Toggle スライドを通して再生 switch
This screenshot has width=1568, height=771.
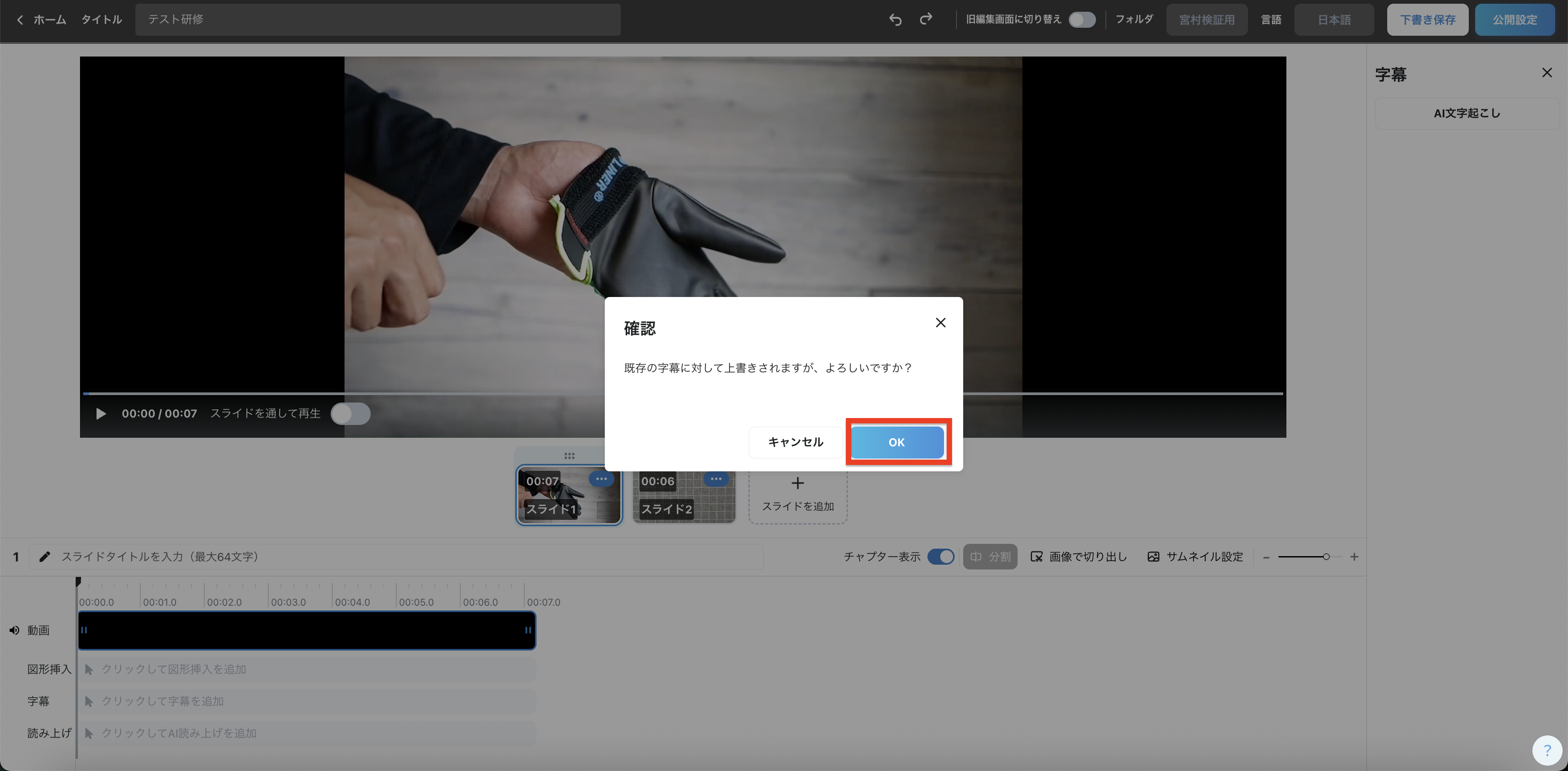click(x=350, y=414)
